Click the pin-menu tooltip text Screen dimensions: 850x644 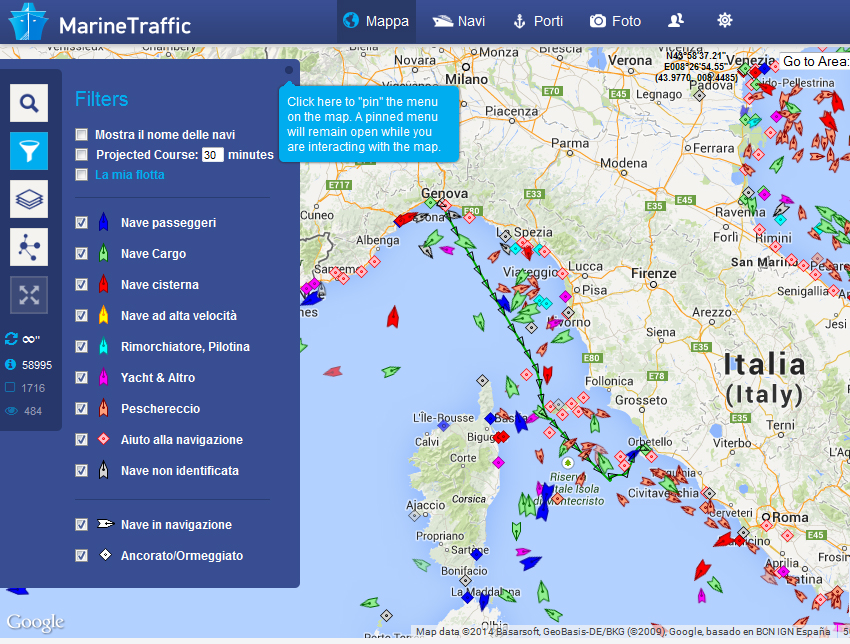tap(363, 124)
